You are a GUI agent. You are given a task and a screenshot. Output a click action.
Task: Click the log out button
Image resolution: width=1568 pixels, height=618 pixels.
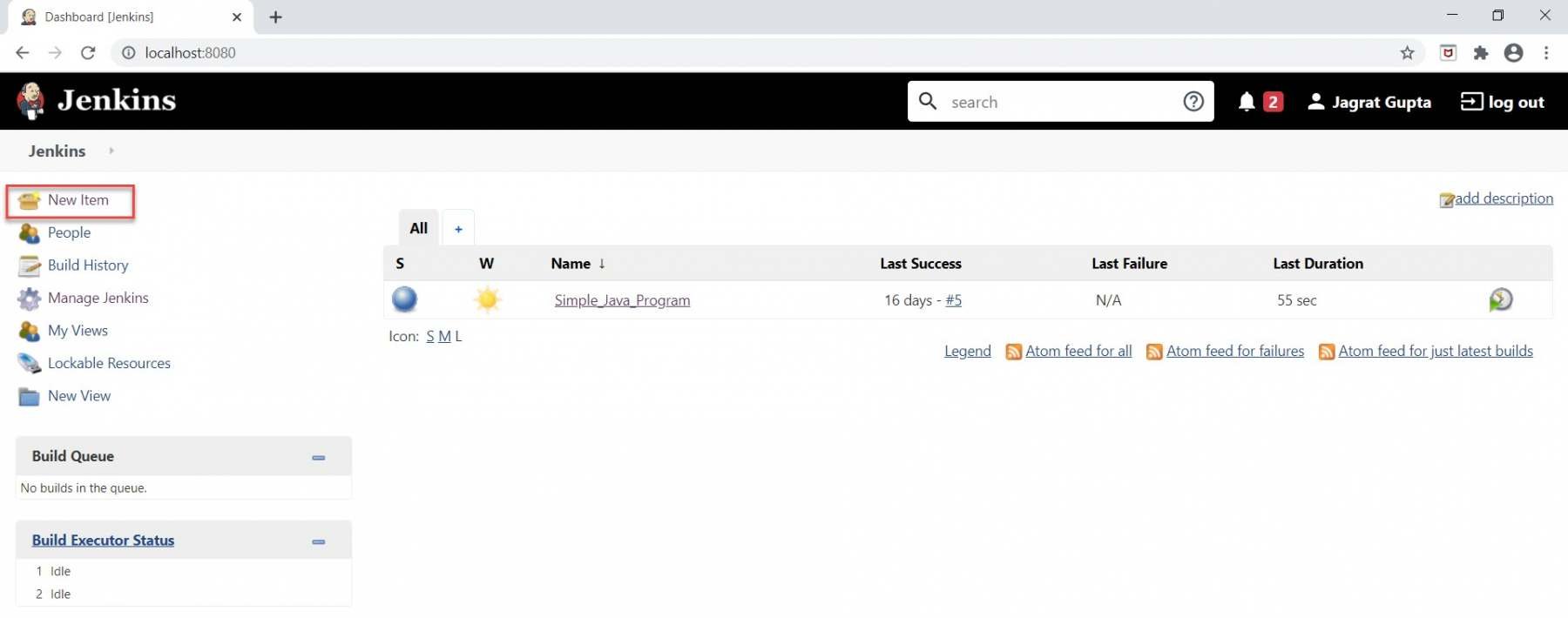(1503, 102)
